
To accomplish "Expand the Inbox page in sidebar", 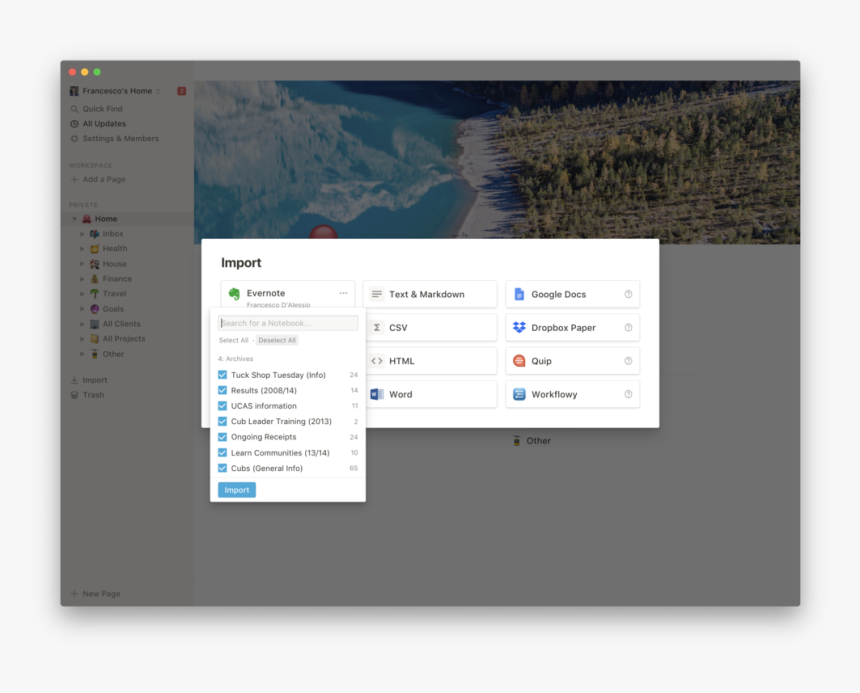I will pos(82,234).
